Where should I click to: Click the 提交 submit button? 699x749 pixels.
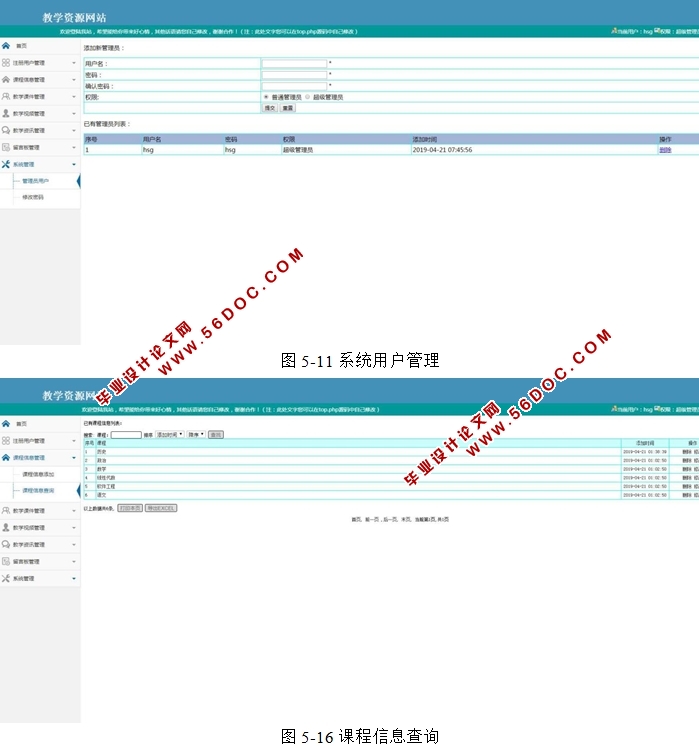click(x=270, y=108)
